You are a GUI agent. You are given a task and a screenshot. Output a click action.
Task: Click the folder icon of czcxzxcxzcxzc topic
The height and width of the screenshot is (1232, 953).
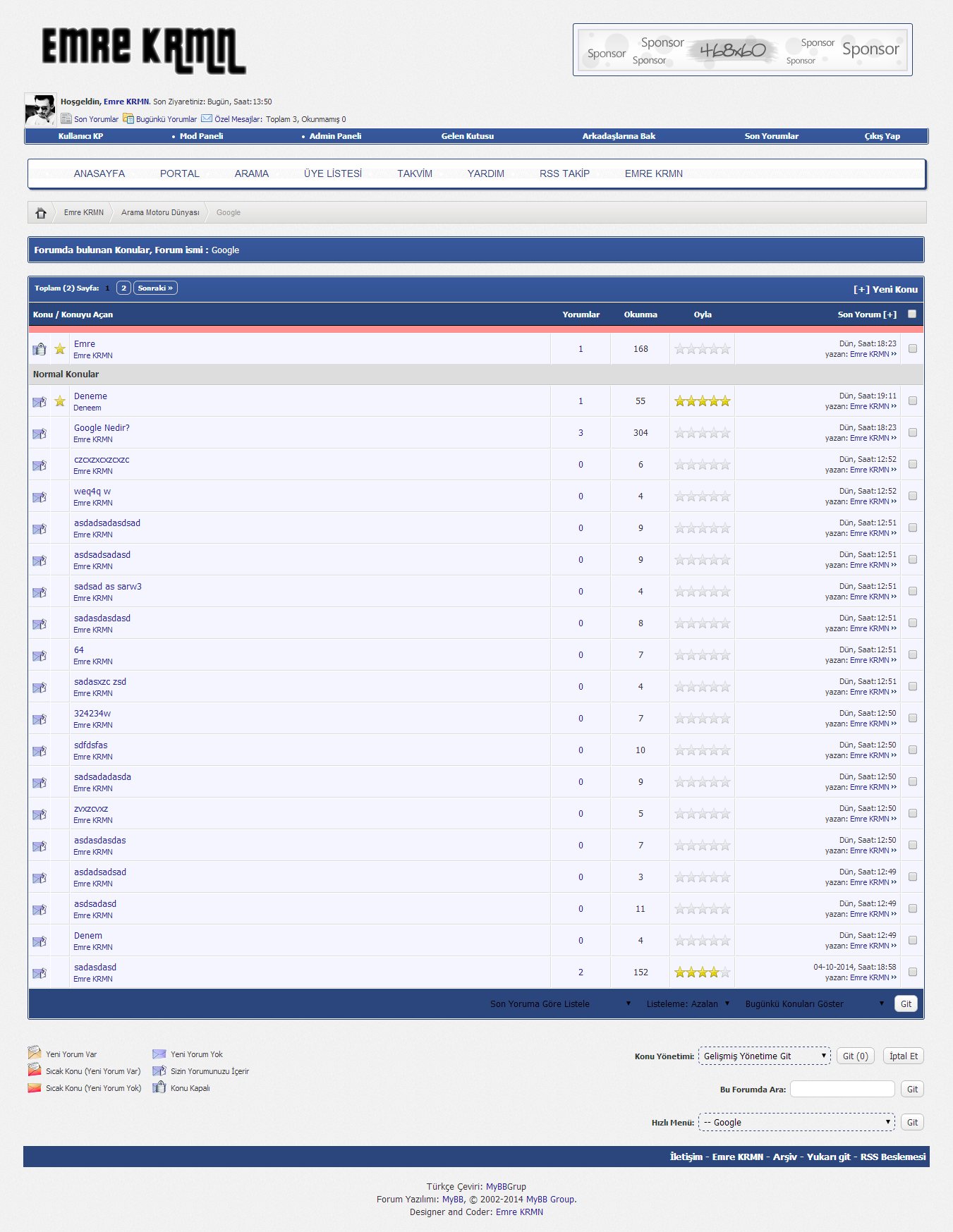pyautogui.click(x=40, y=465)
